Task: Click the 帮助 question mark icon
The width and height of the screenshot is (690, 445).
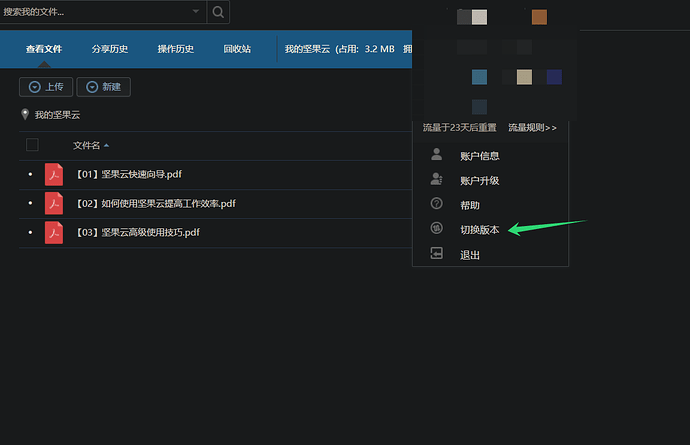Action: pyautogui.click(x=437, y=203)
